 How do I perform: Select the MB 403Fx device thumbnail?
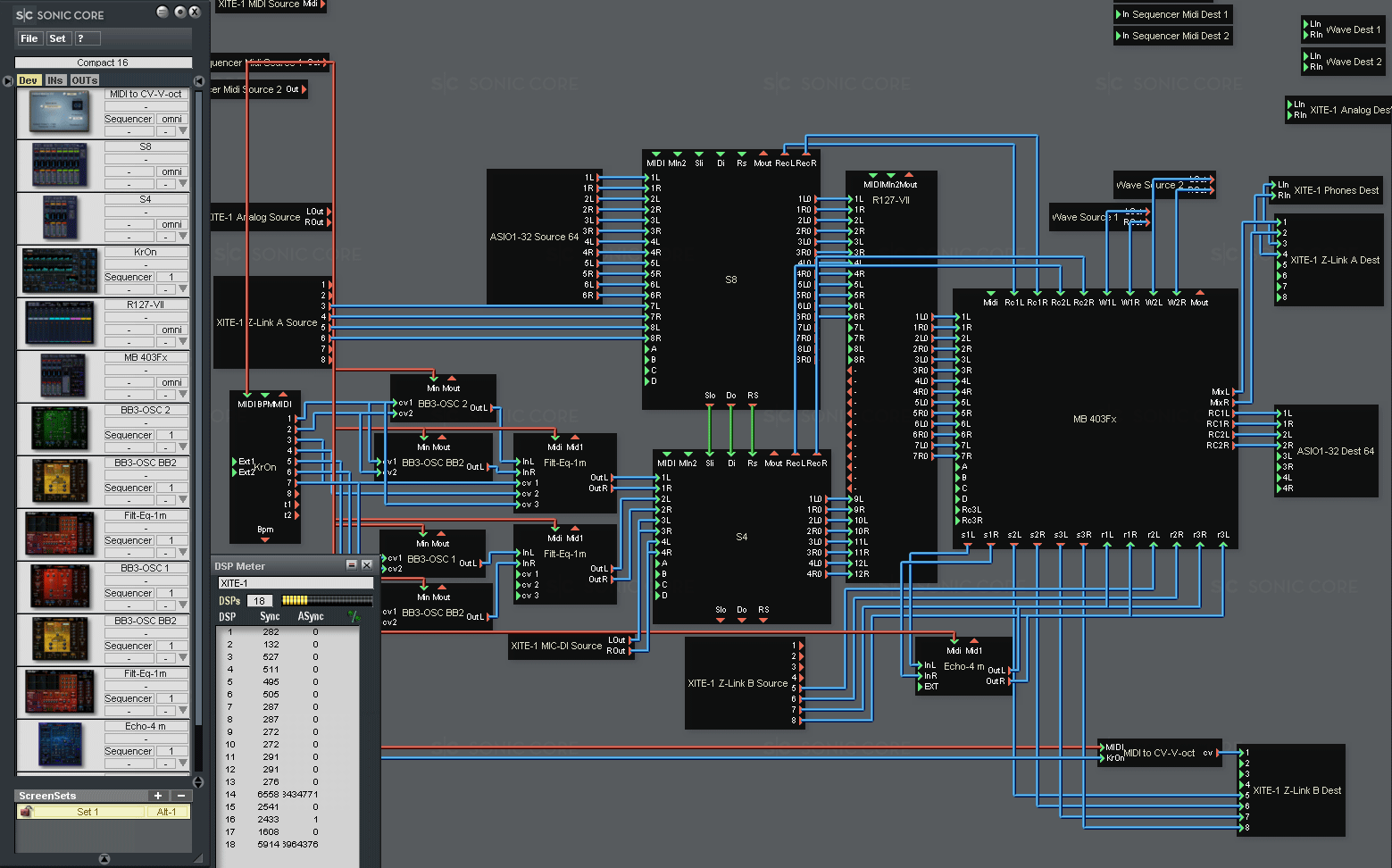tap(63, 376)
